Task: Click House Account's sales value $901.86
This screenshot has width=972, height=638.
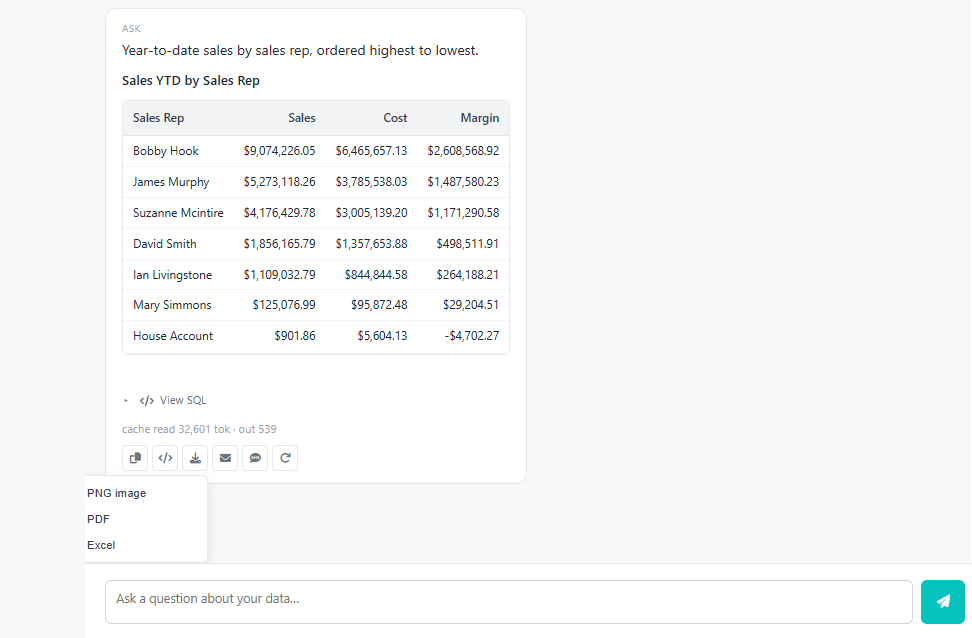Action: 295,336
